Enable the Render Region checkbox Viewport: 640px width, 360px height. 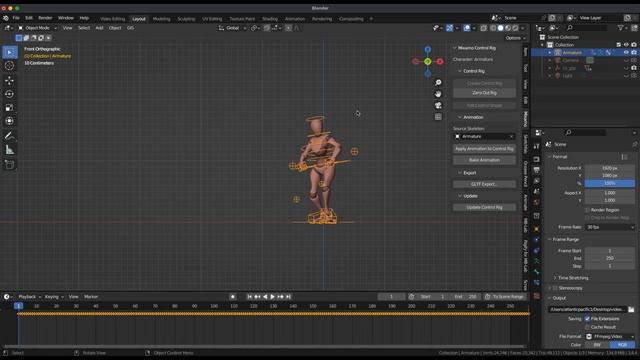pos(587,210)
